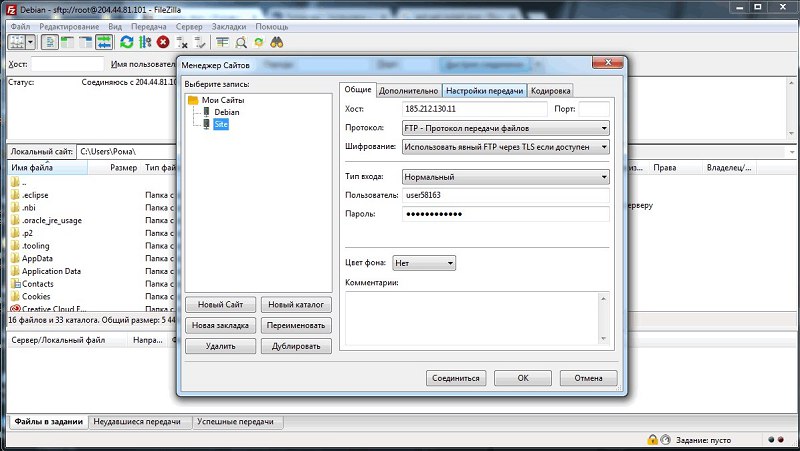The height and width of the screenshot is (451, 800).
Task: Open the Тип входа dropdown
Action: (506, 177)
